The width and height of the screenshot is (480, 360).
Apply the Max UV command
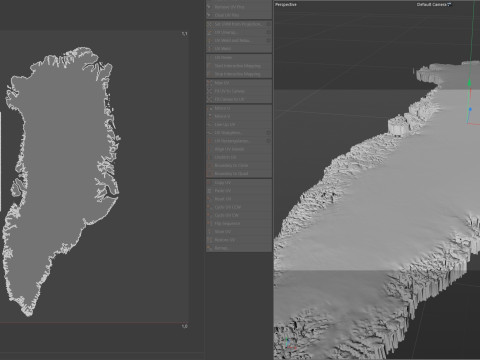tap(239, 83)
